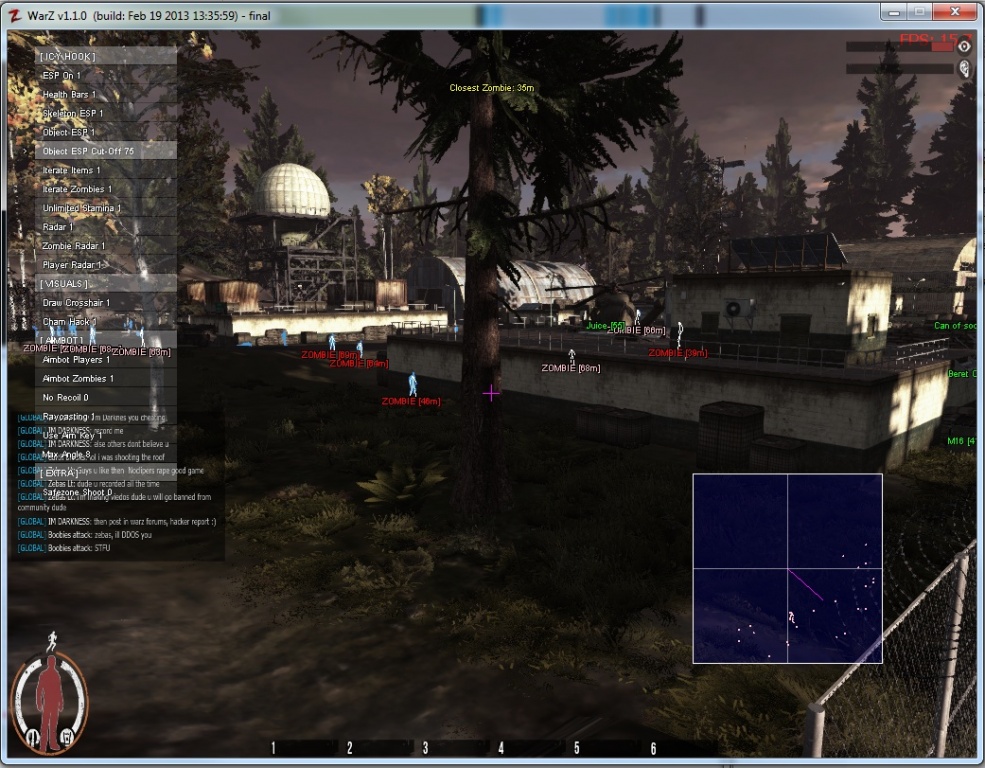Click the "ZOMBIE [68m]" label
985x768 pixels.
click(x=571, y=368)
